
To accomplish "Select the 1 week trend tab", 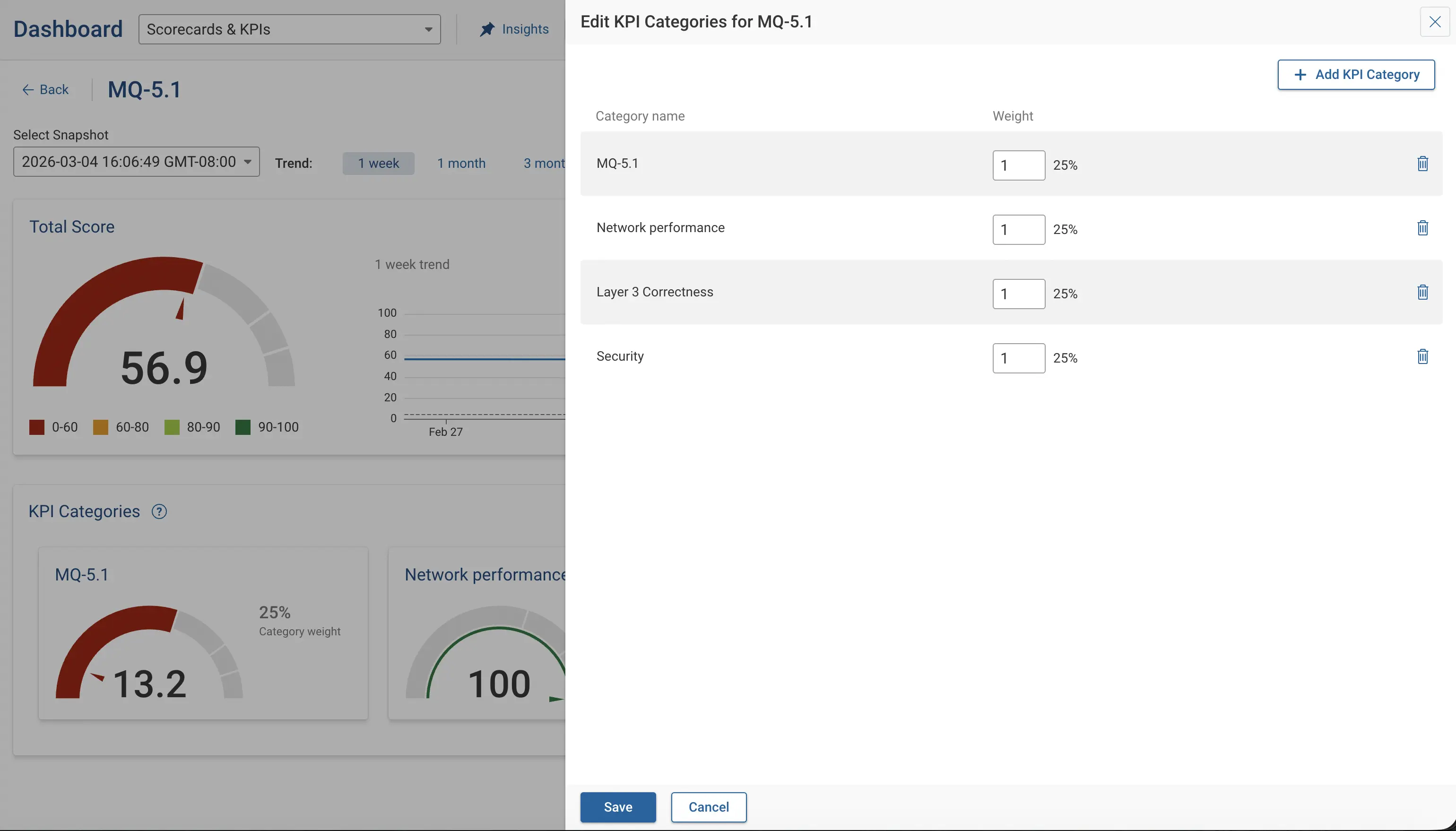I will pyautogui.click(x=378, y=163).
